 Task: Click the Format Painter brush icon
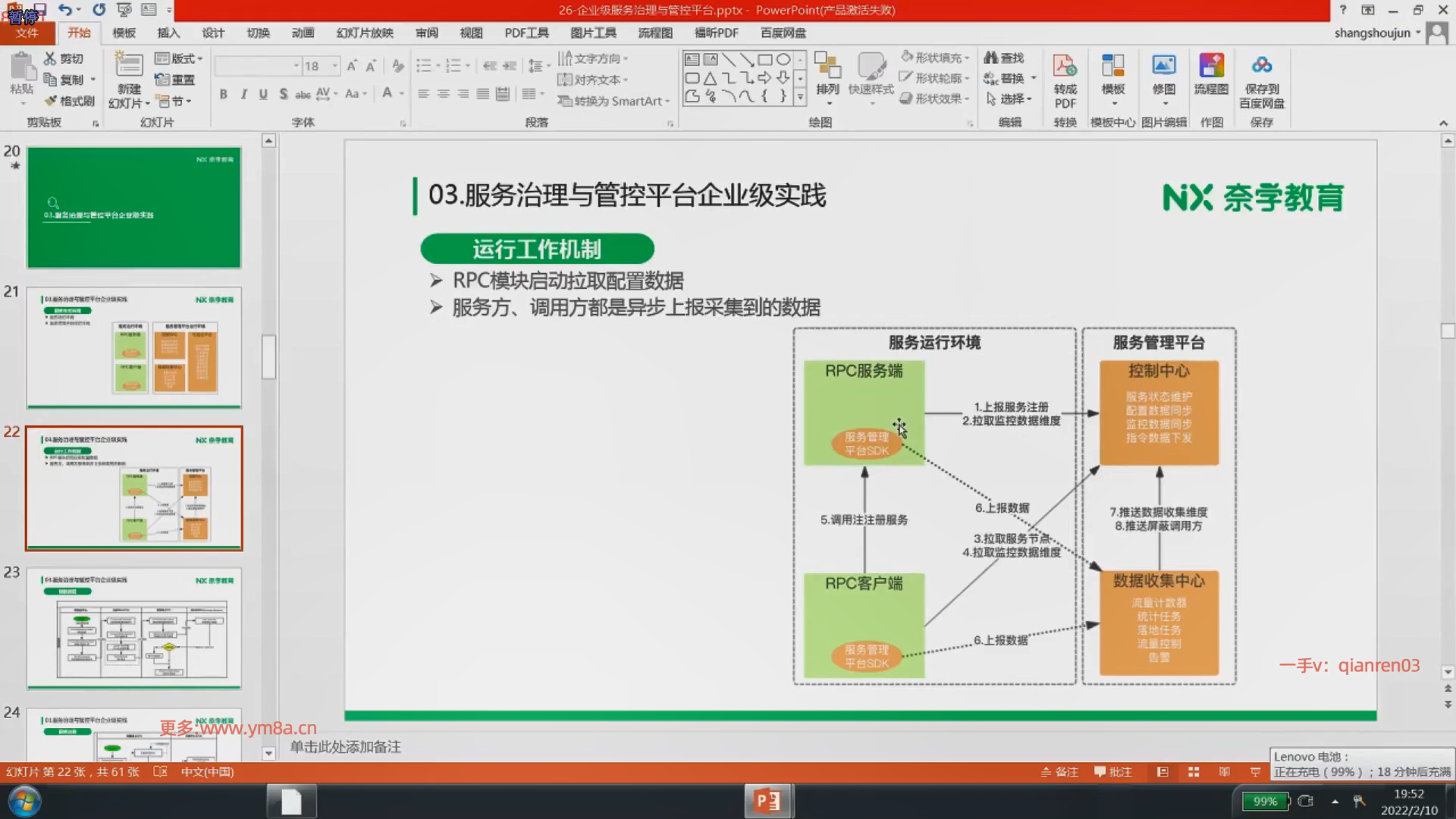click(52, 101)
